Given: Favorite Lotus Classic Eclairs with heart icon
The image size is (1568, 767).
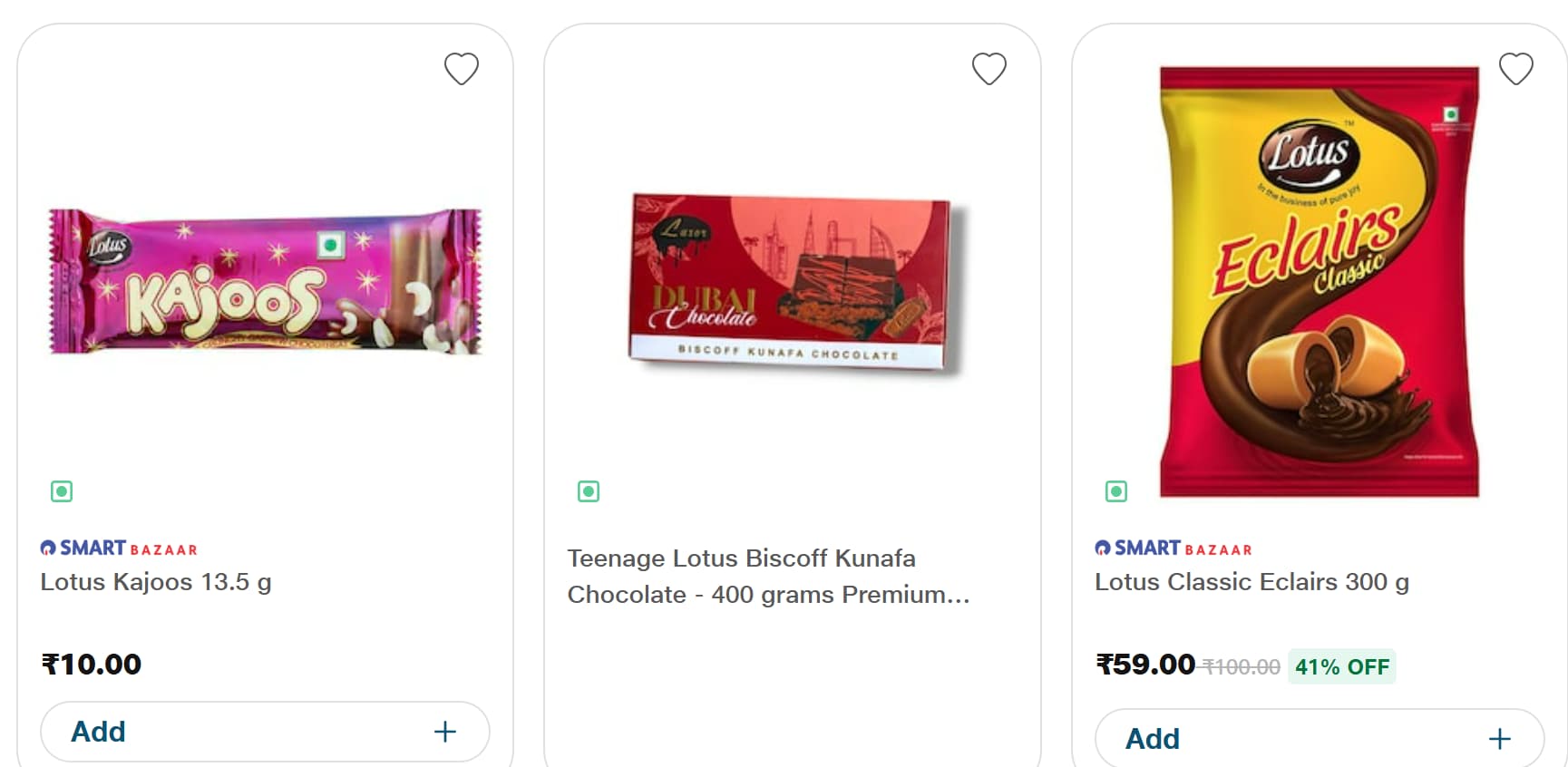Looking at the screenshot, I should pyautogui.click(x=1515, y=69).
